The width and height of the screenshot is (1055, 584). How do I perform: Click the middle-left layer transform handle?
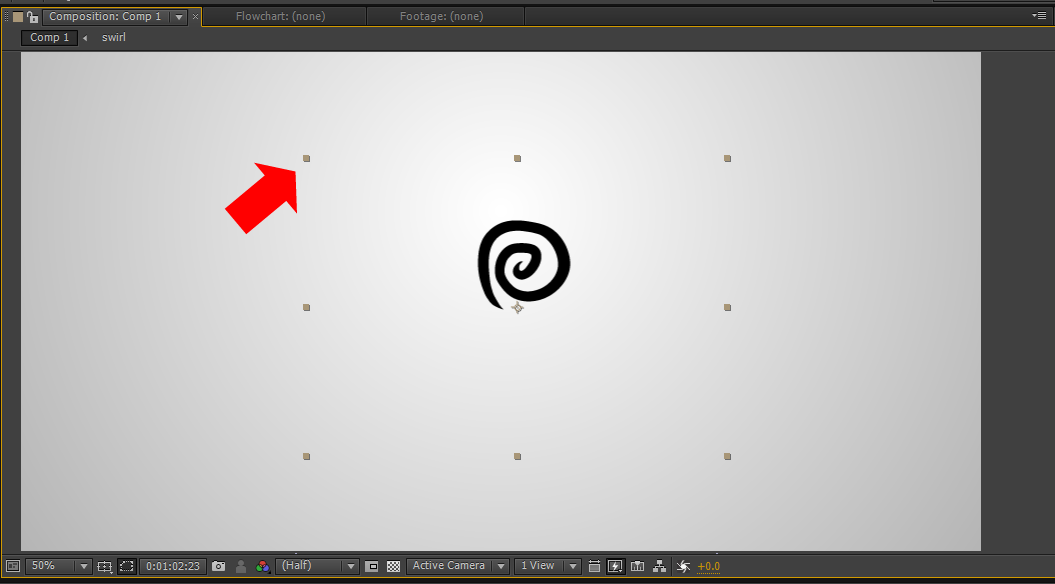click(307, 307)
